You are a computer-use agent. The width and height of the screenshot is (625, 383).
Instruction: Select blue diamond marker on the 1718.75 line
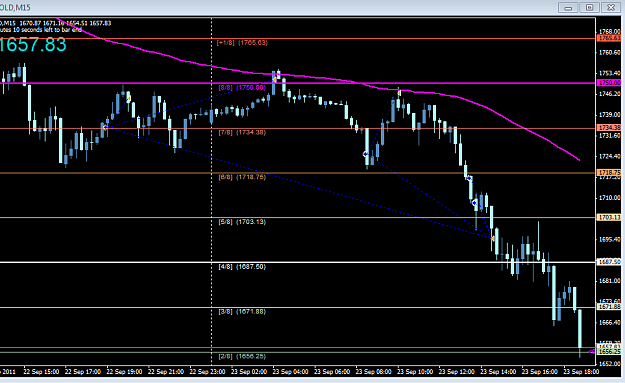tap(470, 178)
